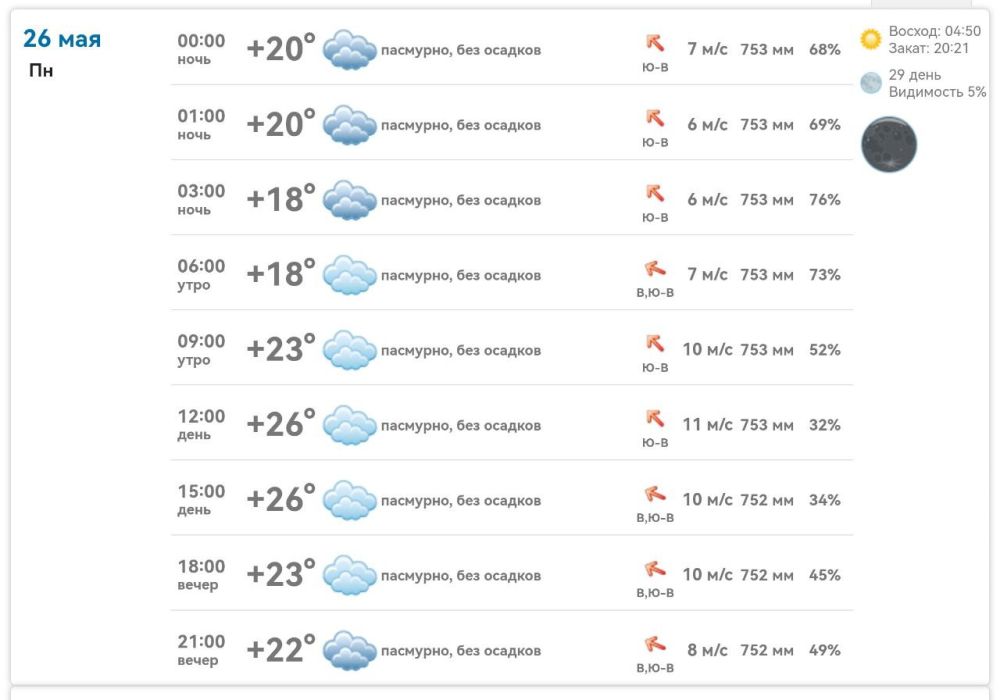Click the small moon icon near 29 день
The image size is (1000, 700).
(x=871, y=83)
